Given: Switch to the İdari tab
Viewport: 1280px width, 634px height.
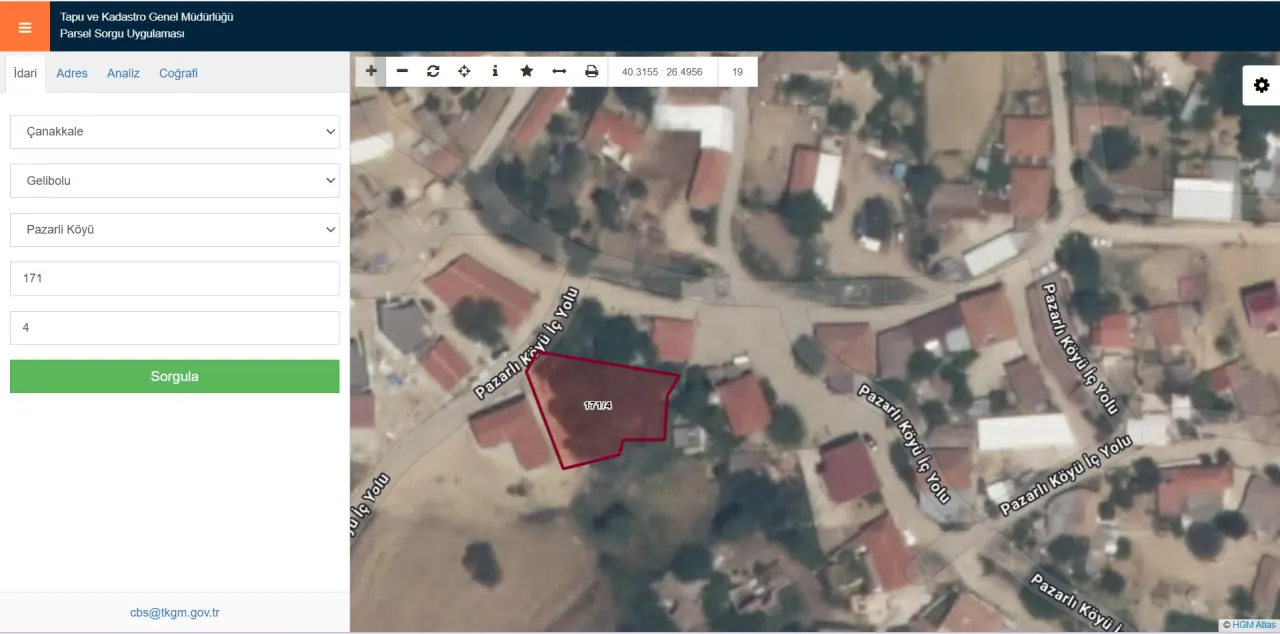Looking at the screenshot, I should pyautogui.click(x=25, y=73).
